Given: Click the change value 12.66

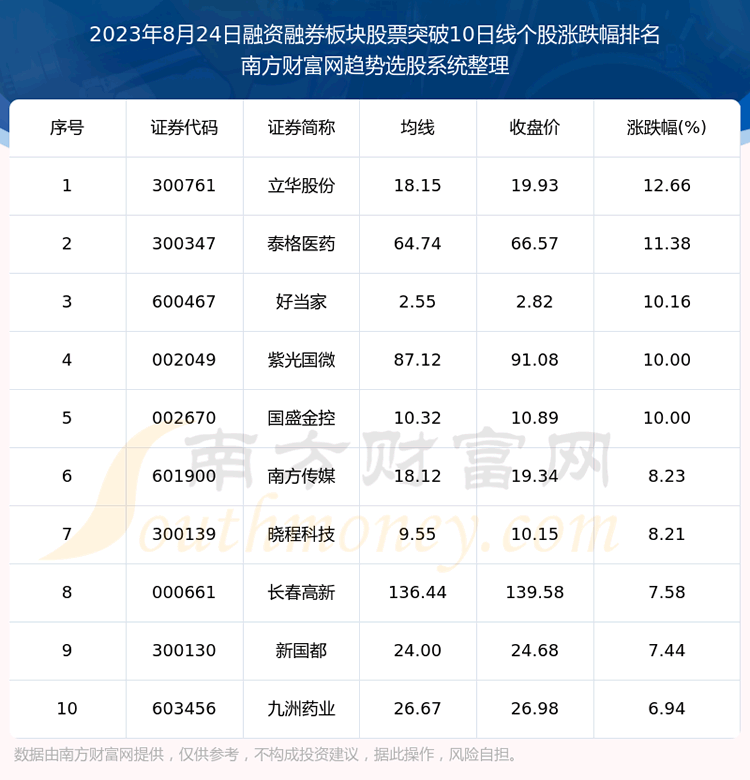Looking at the screenshot, I should 666,186.
